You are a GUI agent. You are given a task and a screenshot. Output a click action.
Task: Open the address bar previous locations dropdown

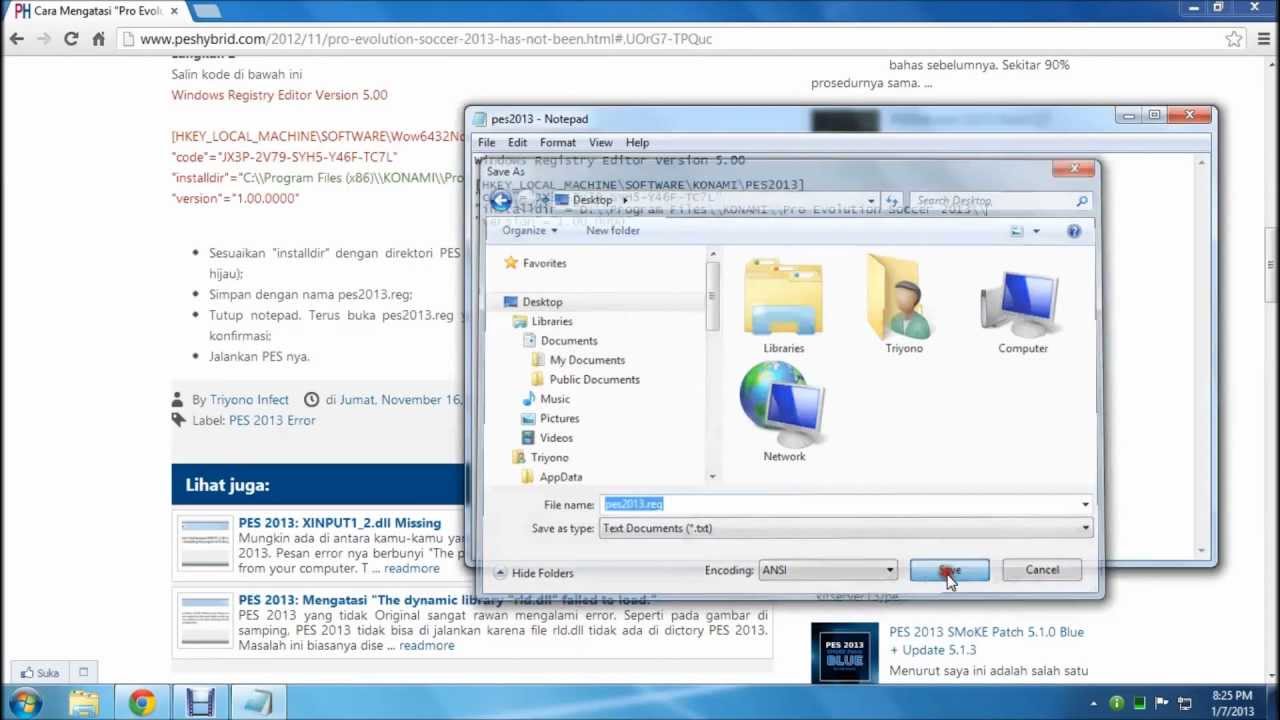coord(871,201)
